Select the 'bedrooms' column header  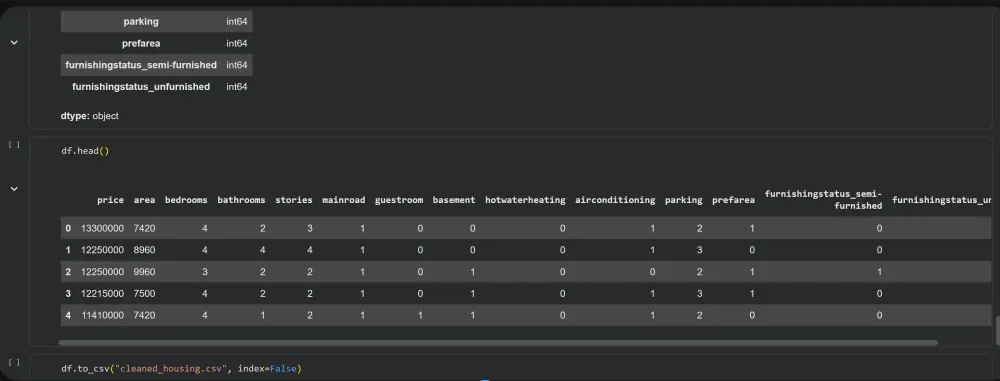click(x=186, y=200)
